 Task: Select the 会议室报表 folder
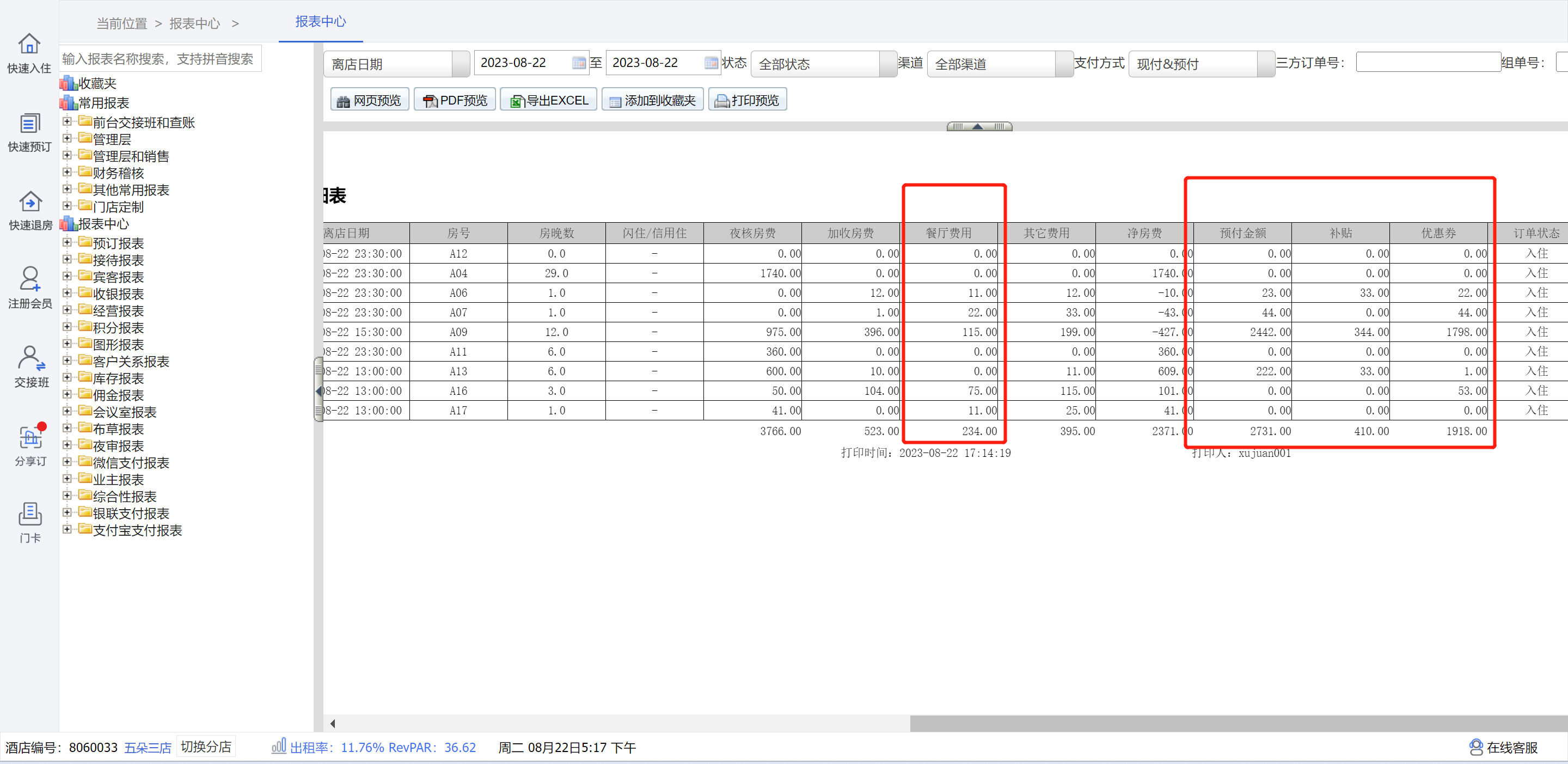click(125, 412)
